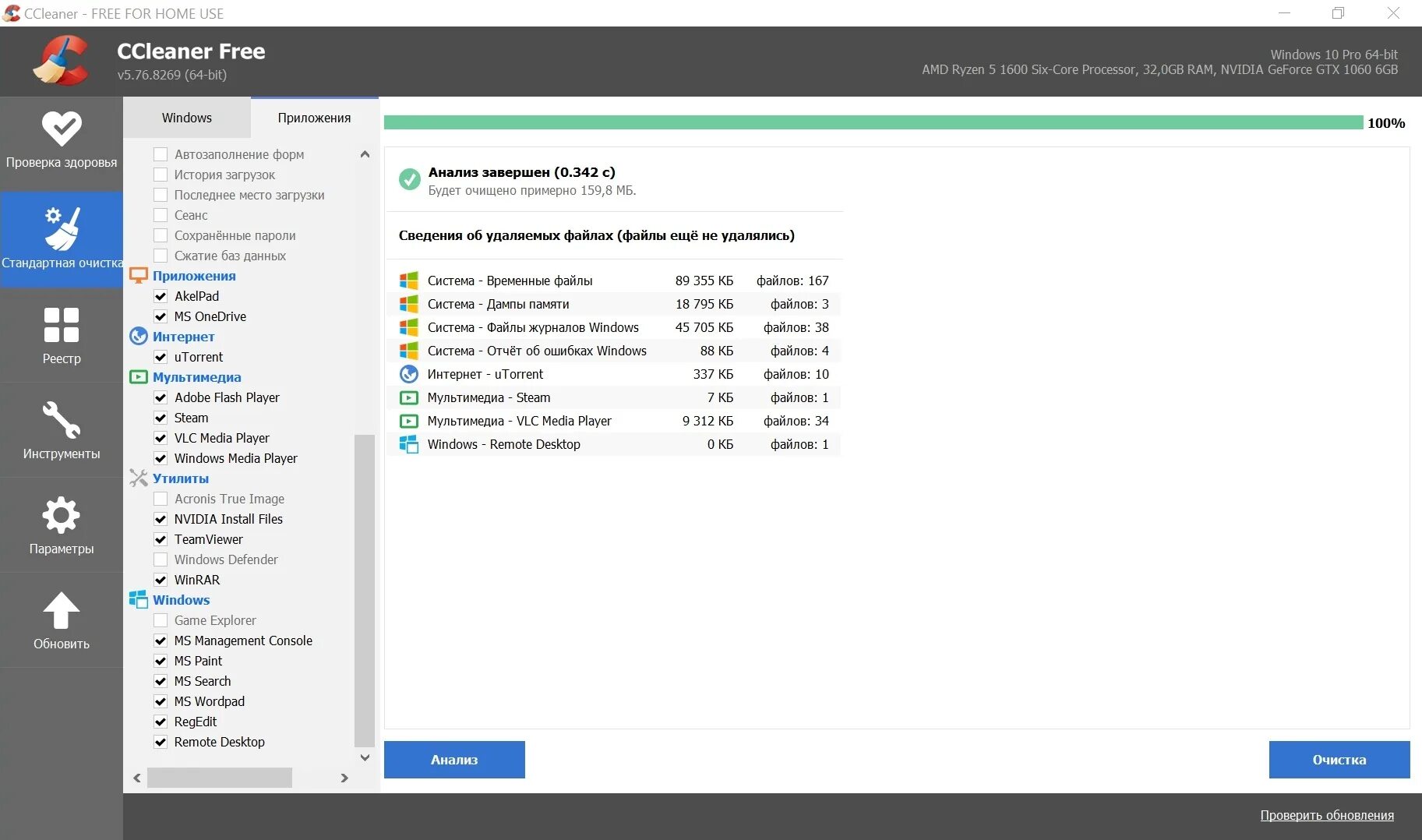Check the Windows Defender checkbox
The width and height of the screenshot is (1422, 840).
(x=161, y=559)
